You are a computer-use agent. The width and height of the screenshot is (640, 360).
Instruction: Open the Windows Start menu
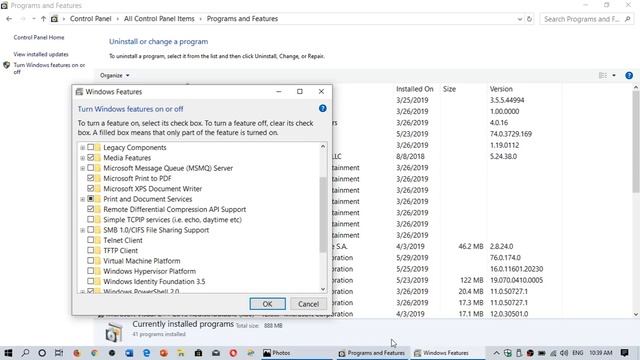coord(8,353)
